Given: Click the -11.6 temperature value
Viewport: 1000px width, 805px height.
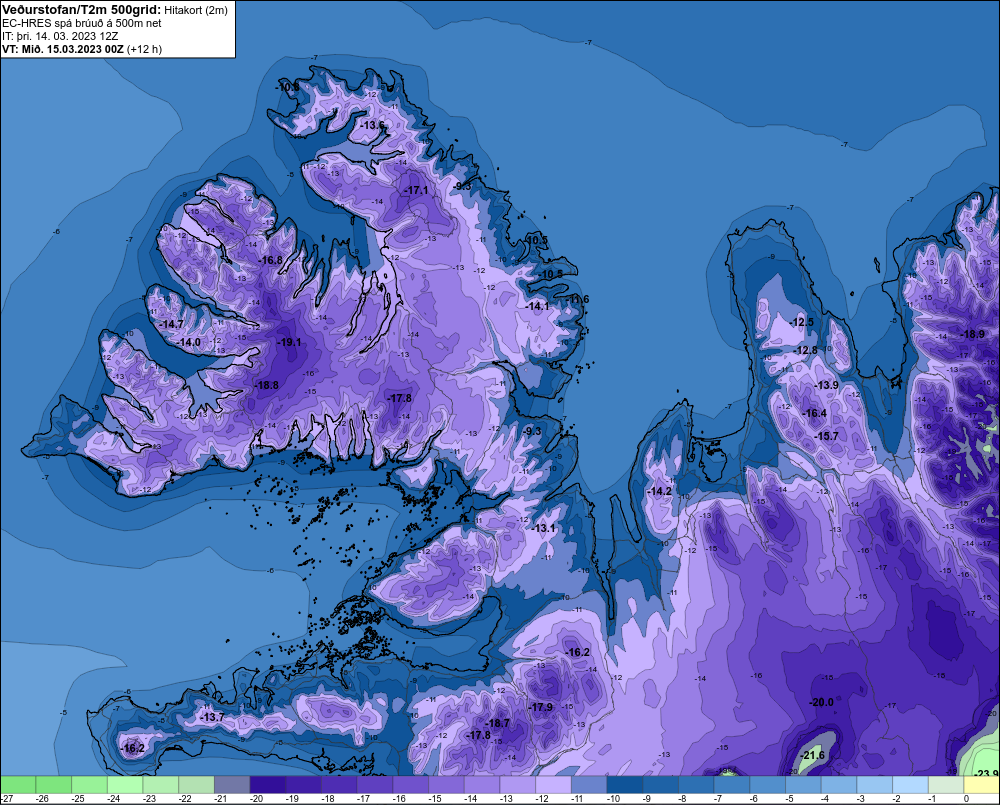Looking at the screenshot, I should tap(578, 299).
